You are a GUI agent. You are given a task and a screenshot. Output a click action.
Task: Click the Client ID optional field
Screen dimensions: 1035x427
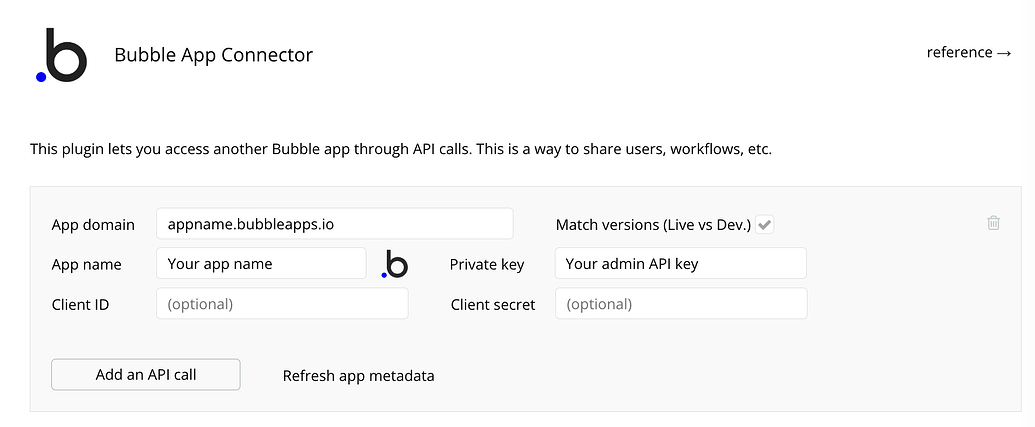282,304
